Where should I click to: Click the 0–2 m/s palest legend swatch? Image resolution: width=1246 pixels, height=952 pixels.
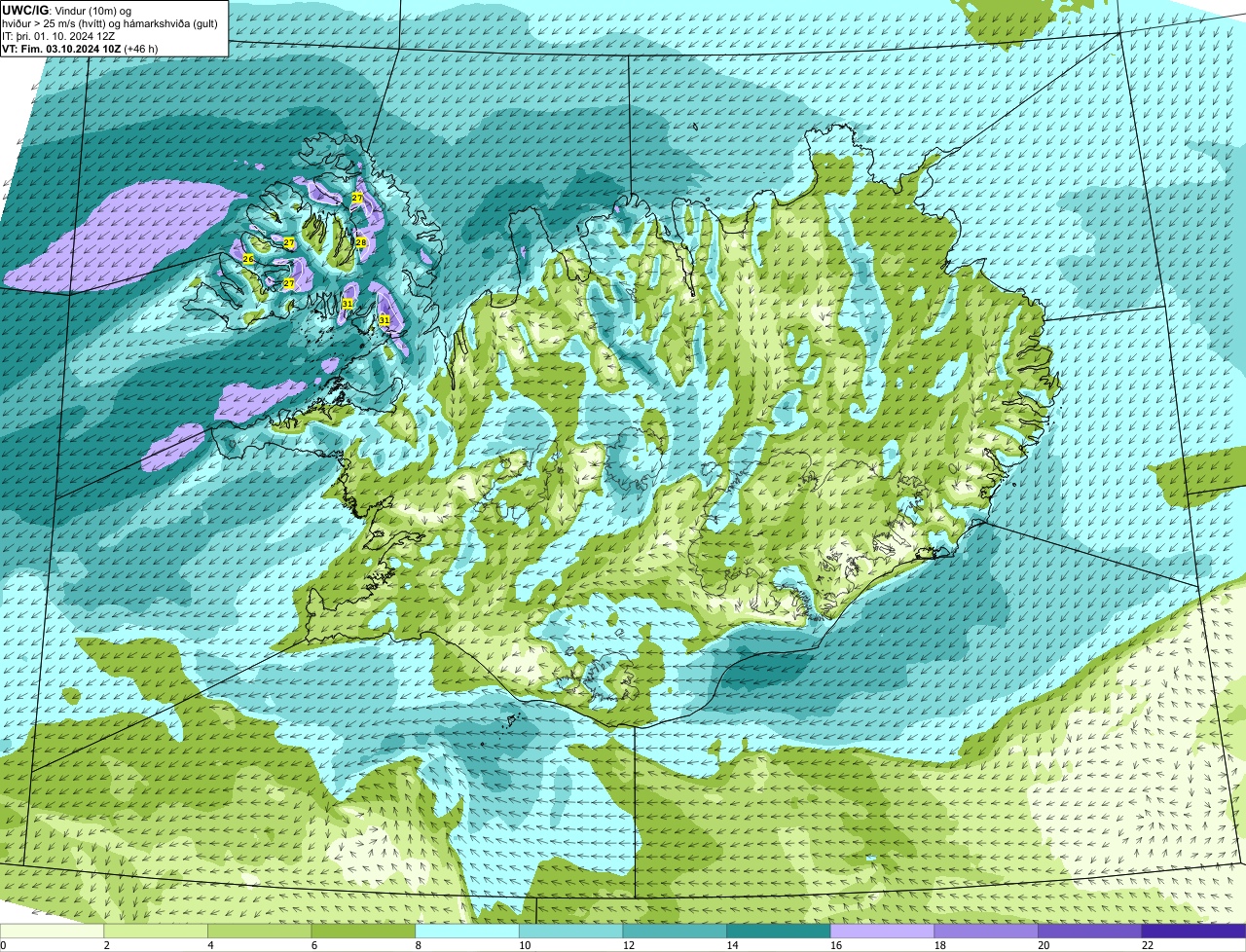[x=52, y=931]
